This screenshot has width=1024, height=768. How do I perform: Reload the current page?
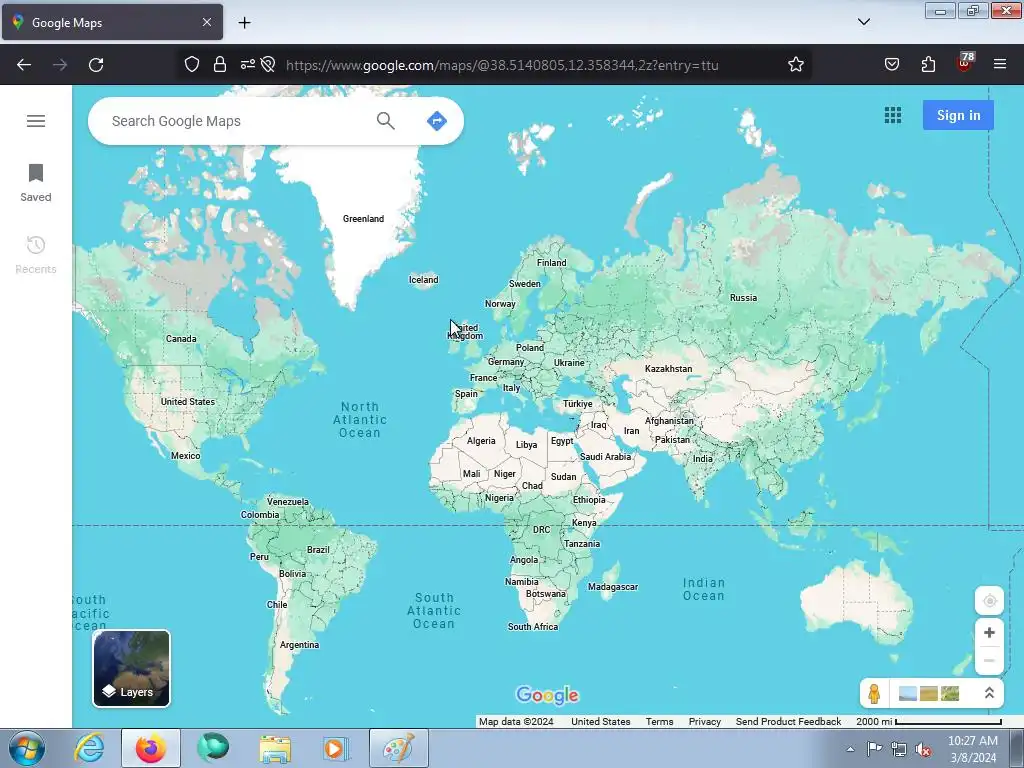click(96, 65)
